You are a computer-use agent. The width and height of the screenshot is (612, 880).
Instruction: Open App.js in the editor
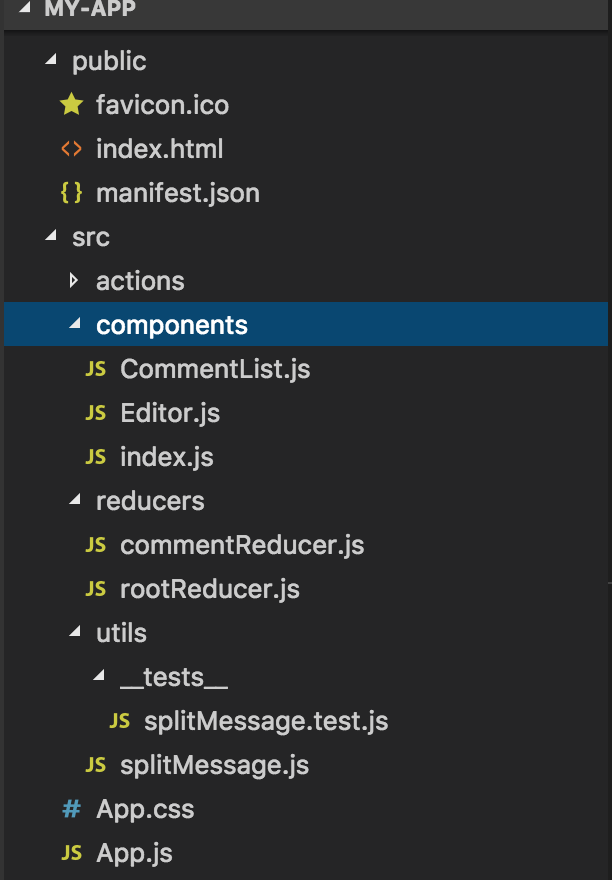[x=134, y=853]
